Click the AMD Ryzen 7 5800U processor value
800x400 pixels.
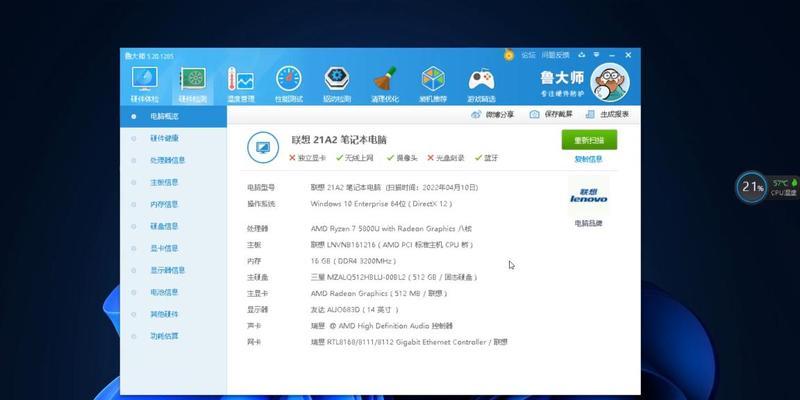pyautogui.click(x=391, y=229)
